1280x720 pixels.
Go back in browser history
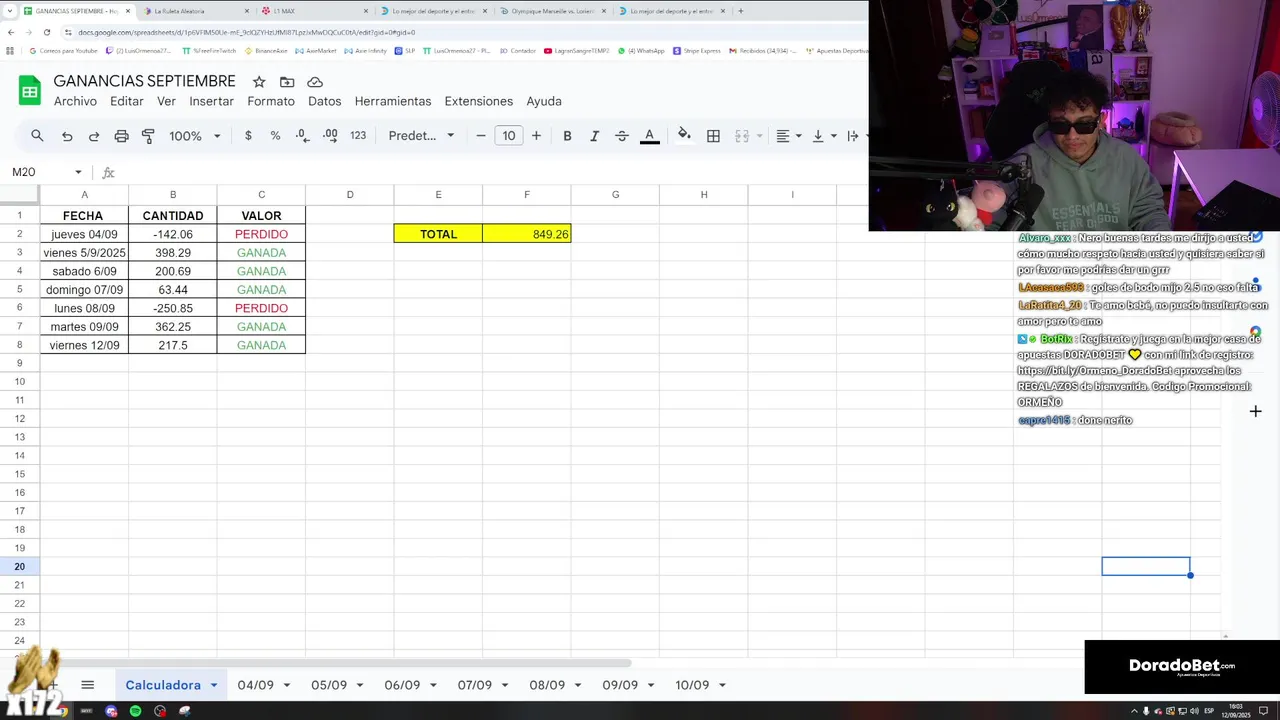point(11,32)
